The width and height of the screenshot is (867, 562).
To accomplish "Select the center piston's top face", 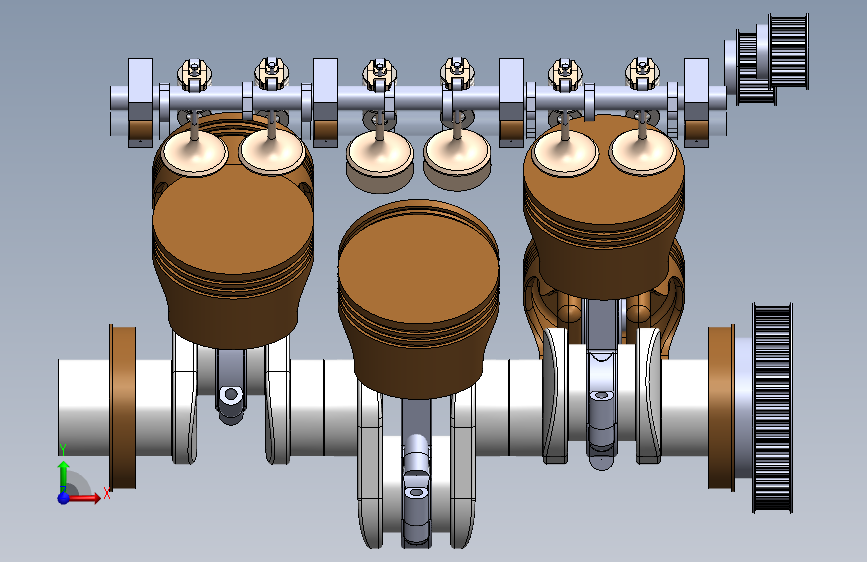I will tap(419, 268).
